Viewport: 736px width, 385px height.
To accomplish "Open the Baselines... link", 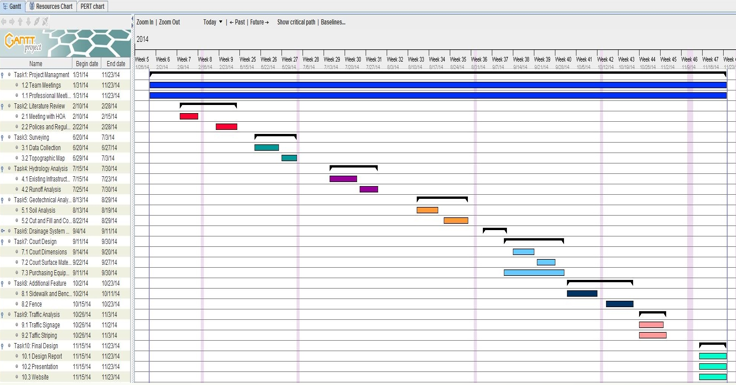I will (333, 22).
